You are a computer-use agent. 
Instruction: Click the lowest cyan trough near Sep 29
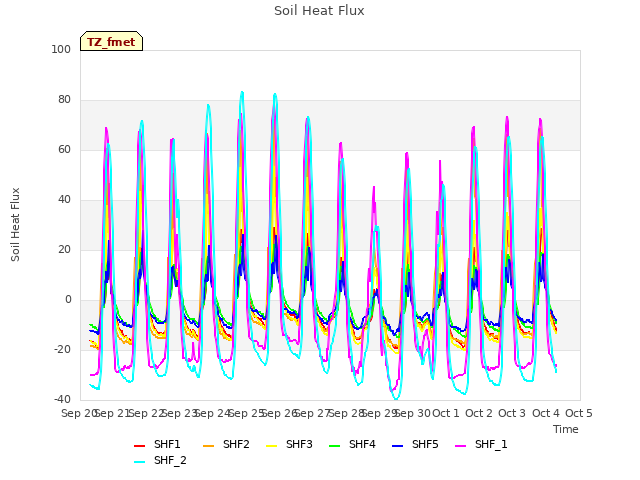(x=396, y=399)
